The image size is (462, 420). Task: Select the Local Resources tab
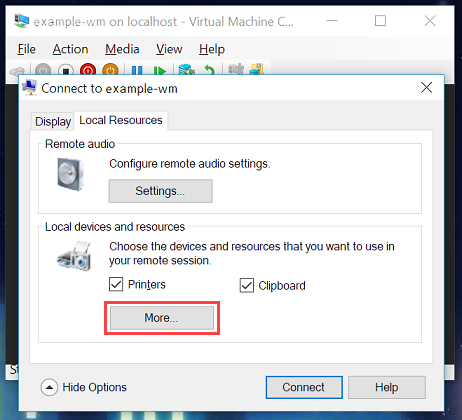(121, 120)
